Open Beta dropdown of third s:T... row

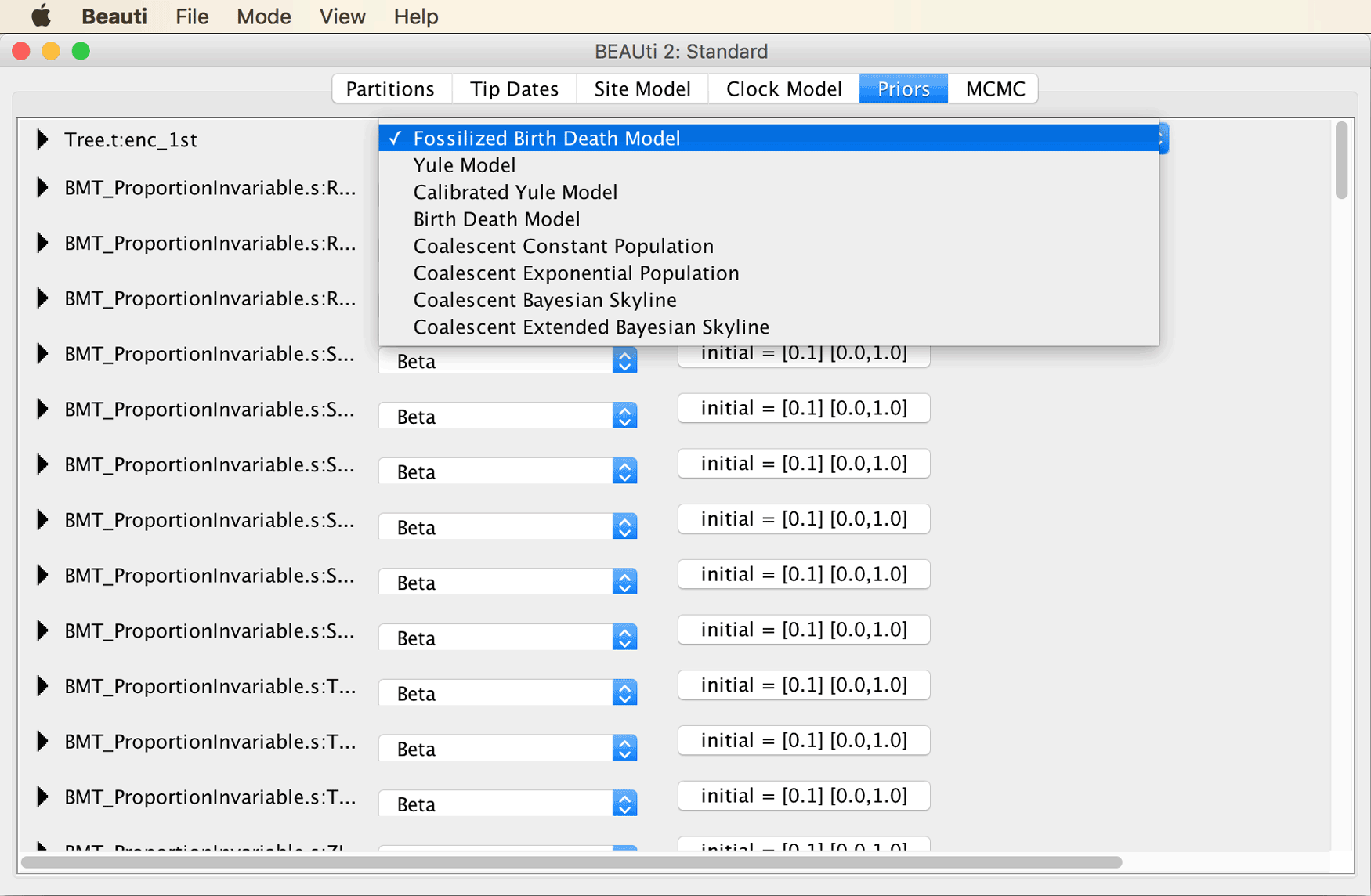click(x=508, y=804)
